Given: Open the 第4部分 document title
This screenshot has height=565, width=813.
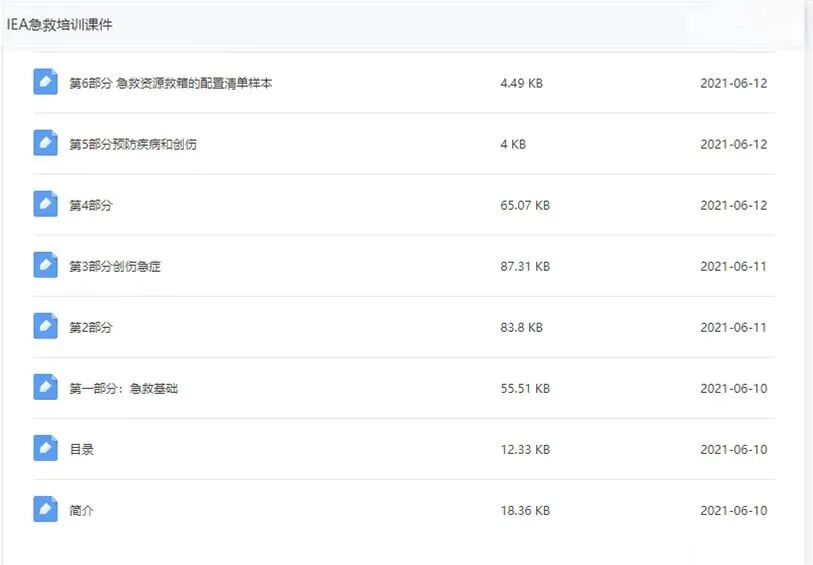Looking at the screenshot, I should [x=91, y=206].
